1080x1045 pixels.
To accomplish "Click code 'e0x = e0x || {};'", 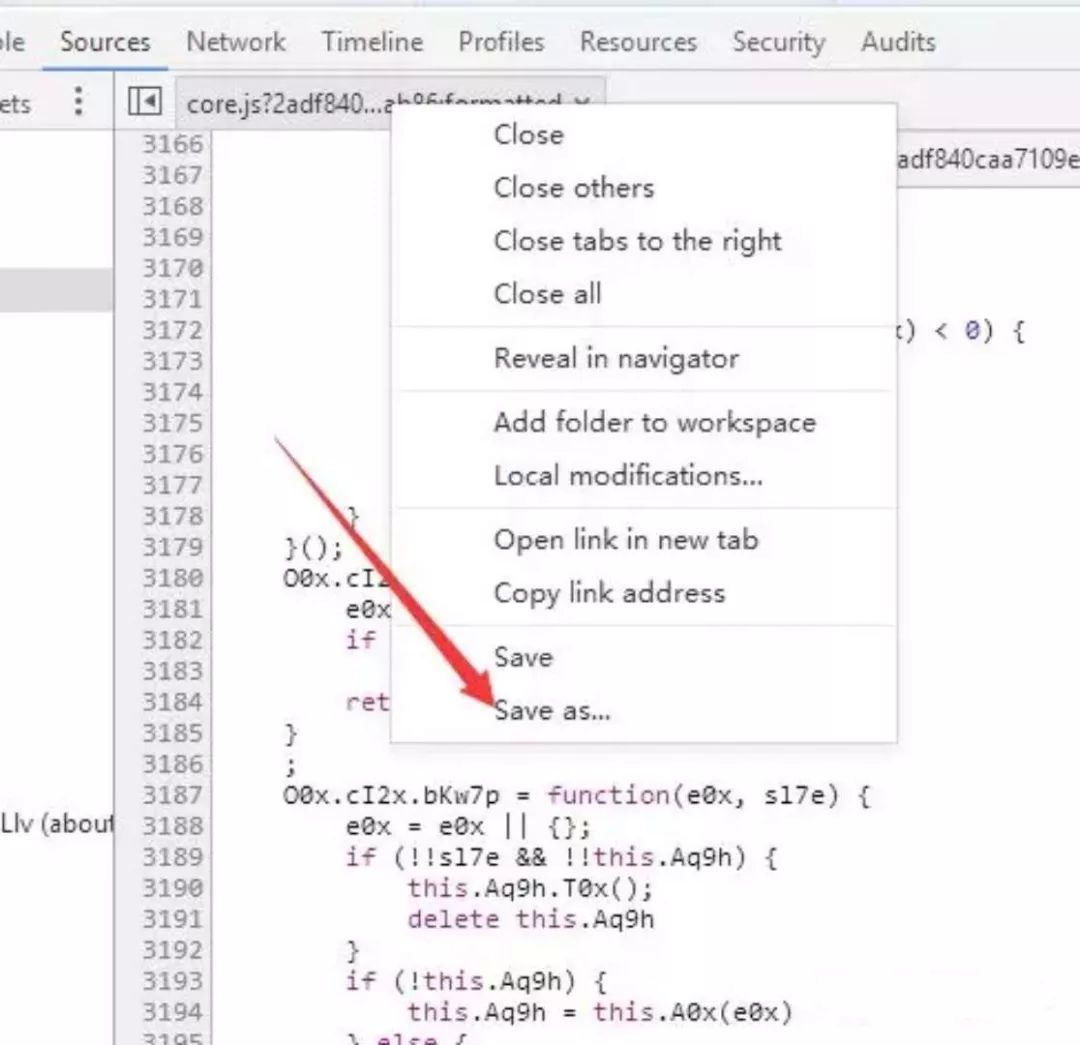I will pos(468,826).
